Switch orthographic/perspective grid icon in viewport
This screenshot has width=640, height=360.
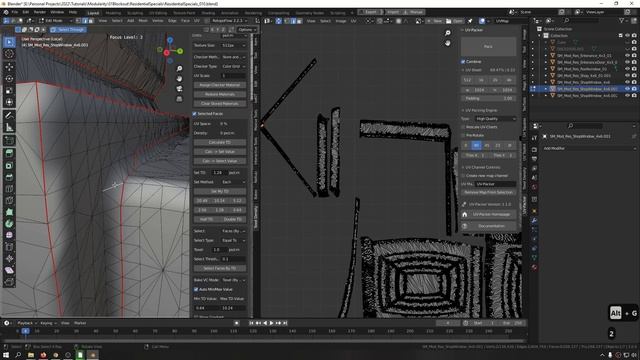coord(179,99)
